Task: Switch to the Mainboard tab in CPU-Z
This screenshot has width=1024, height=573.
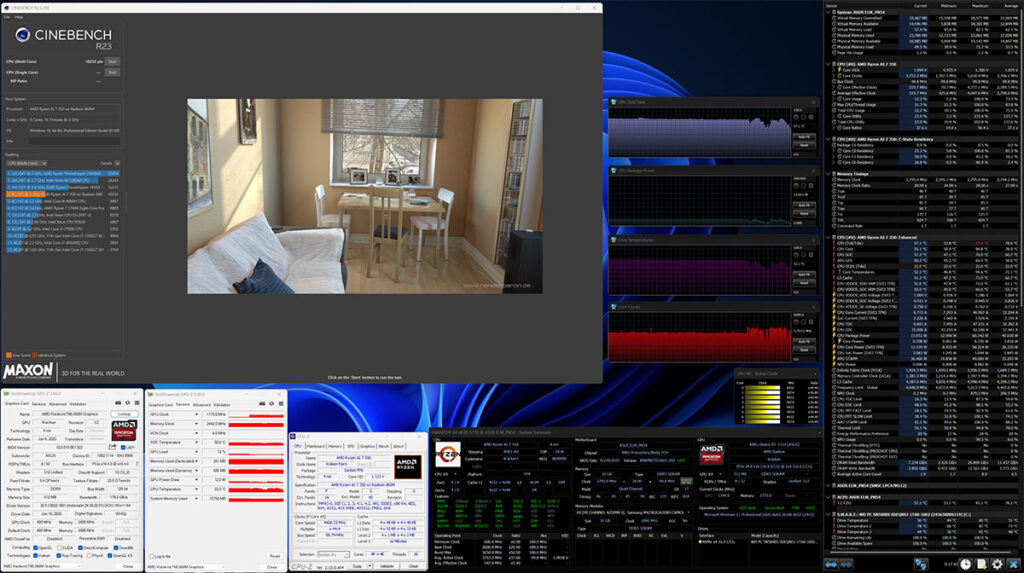Action: click(x=317, y=446)
